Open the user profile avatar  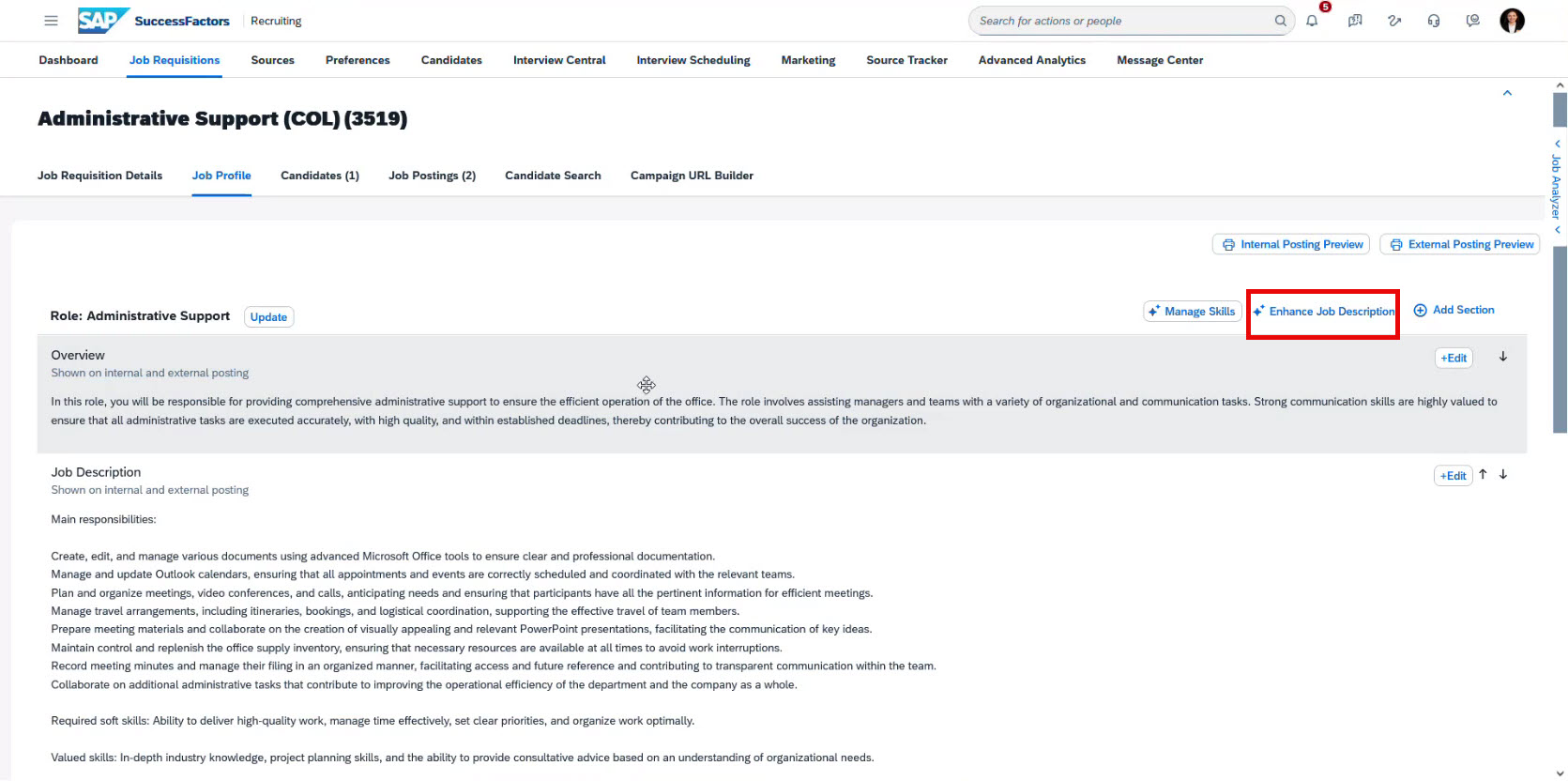pos(1512,21)
